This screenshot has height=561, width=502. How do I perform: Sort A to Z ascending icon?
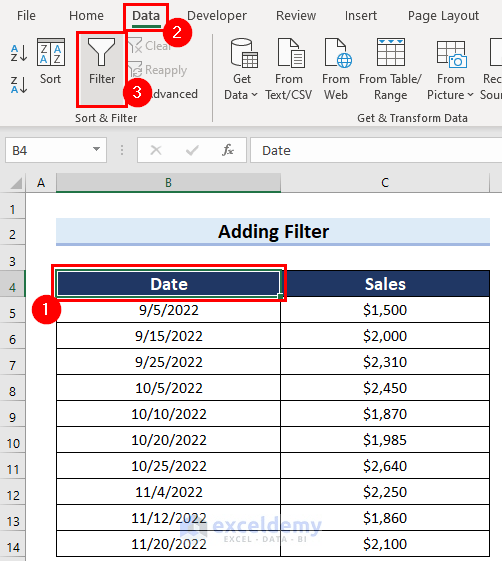[x=19, y=53]
